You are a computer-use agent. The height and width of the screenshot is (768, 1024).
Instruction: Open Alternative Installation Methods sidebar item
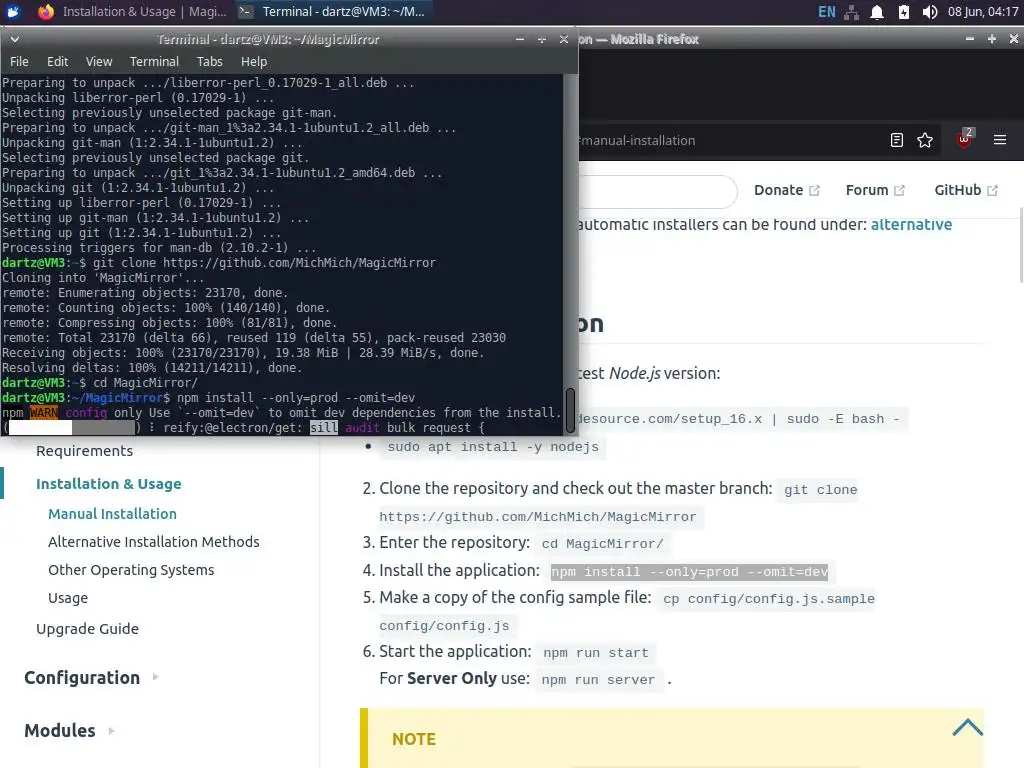[x=153, y=542]
